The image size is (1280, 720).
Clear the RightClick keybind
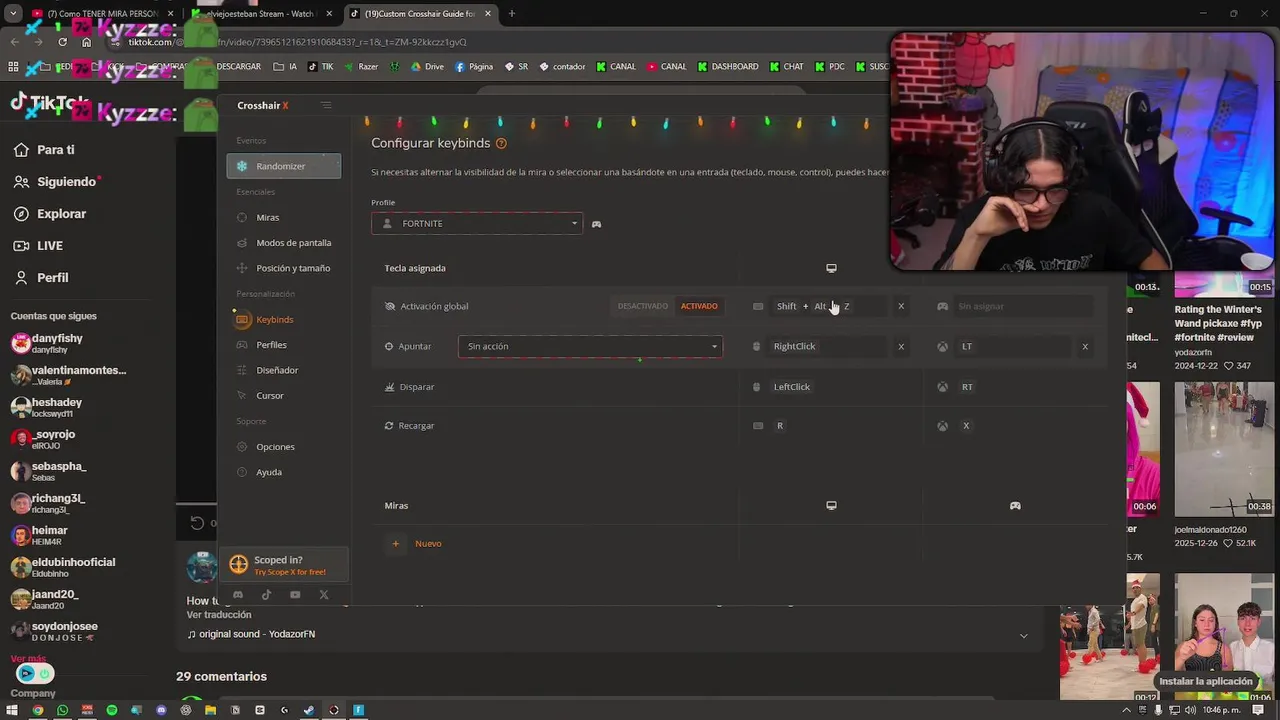(901, 346)
